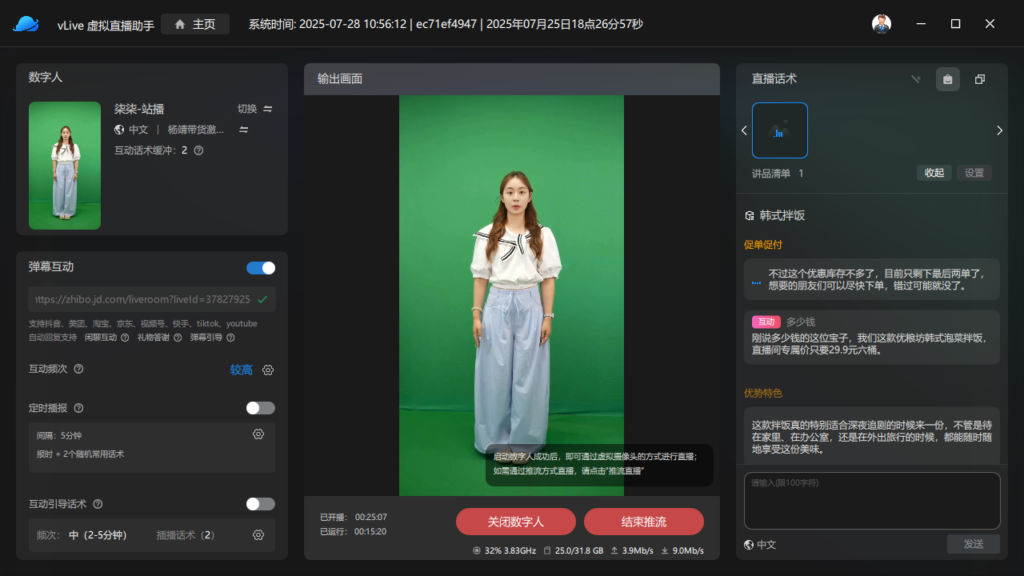Click the message input box above 发送

point(872,500)
